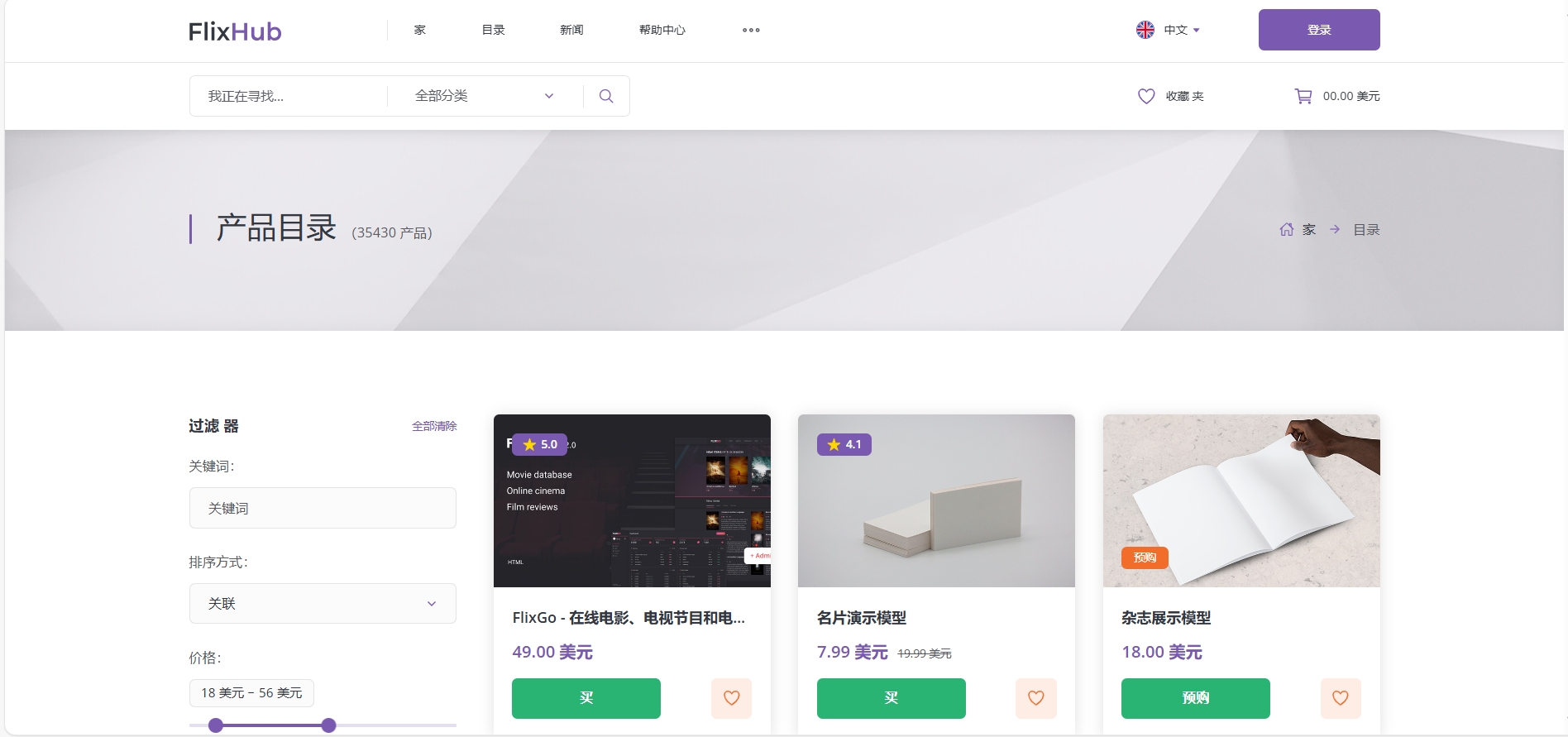Open the 收藏夹 link
Screen dimensions: 1568x737
click(1185, 96)
